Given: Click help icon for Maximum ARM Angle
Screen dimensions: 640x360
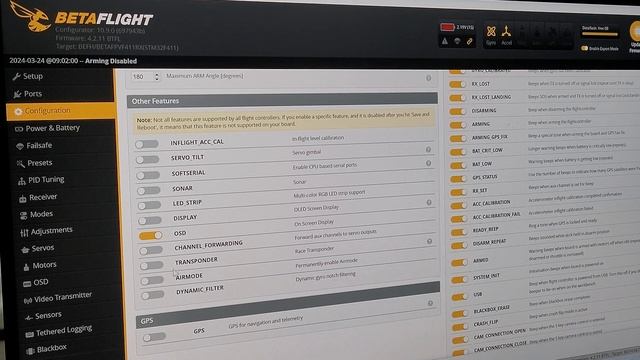Looking at the screenshot, I should pos(429,78).
